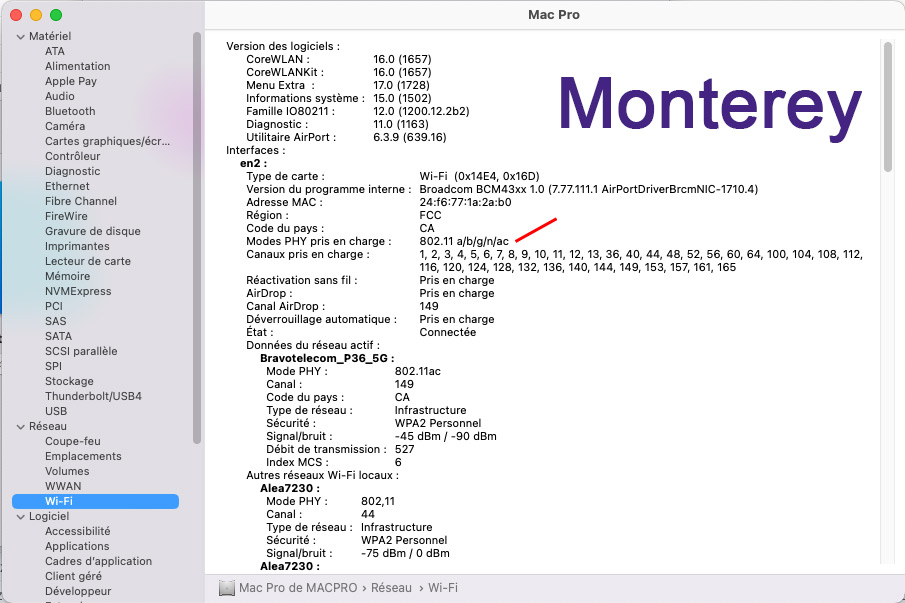Click the Réseau section header
The image size is (905, 603).
48,426
